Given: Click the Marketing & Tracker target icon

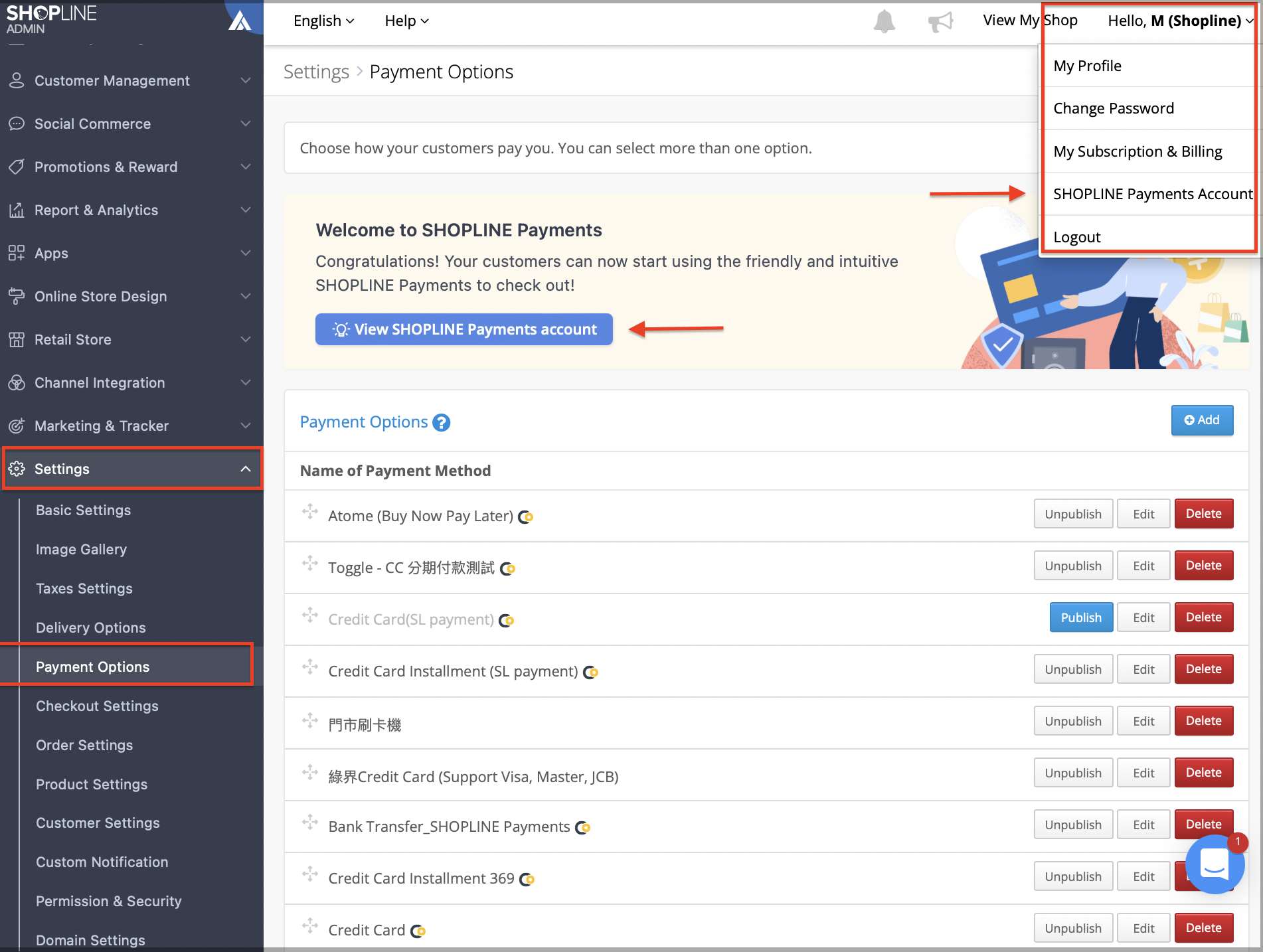Looking at the screenshot, I should [x=17, y=426].
